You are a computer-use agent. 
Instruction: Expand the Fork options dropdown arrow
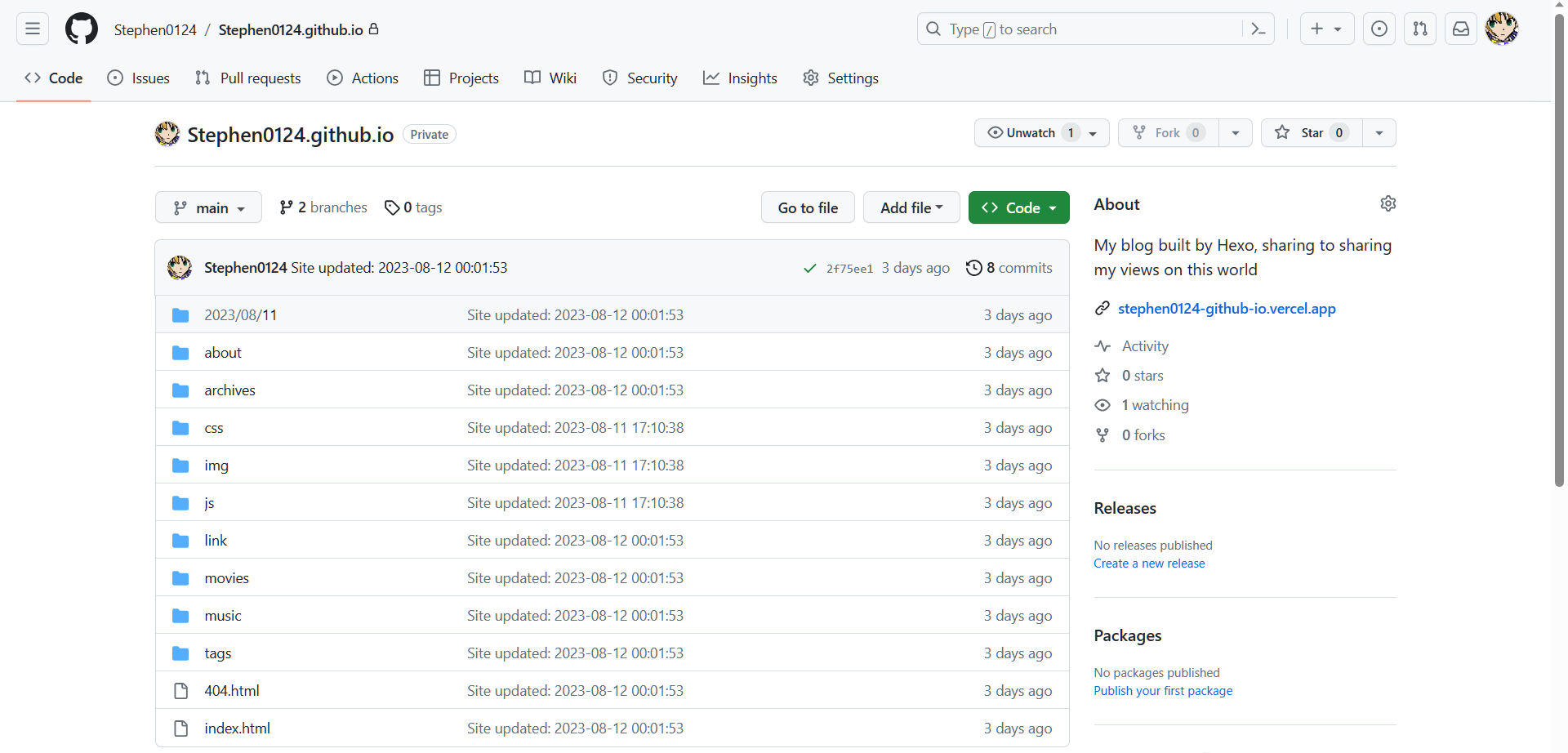[x=1236, y=133]
